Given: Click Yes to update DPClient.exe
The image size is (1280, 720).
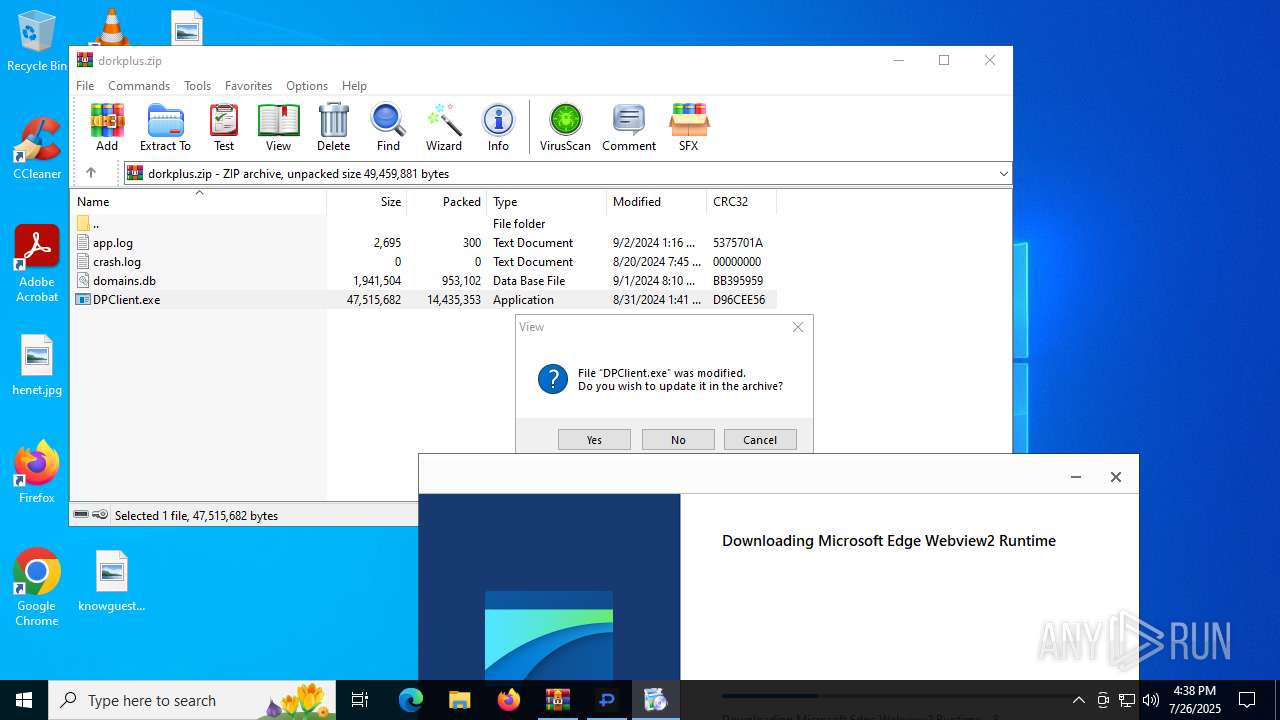Looking at the screenshot, I should coord(594,440).
